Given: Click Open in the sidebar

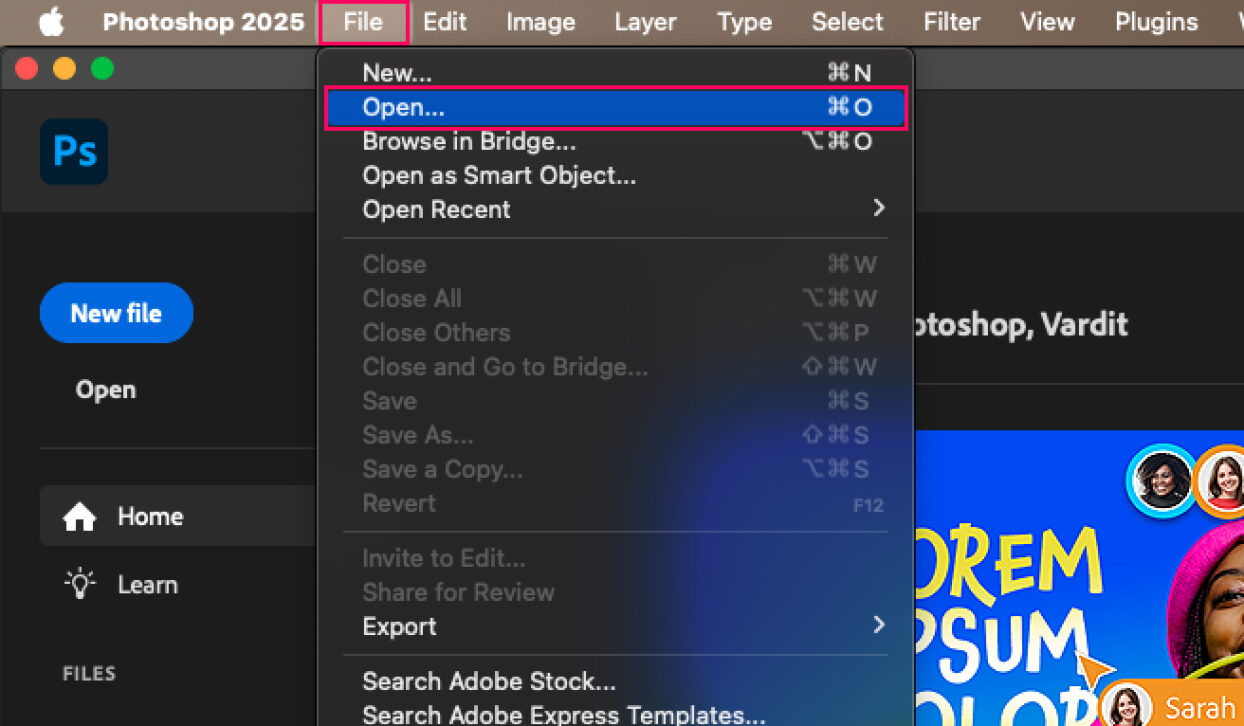Looking at the screenshot, I should [105, 389].
